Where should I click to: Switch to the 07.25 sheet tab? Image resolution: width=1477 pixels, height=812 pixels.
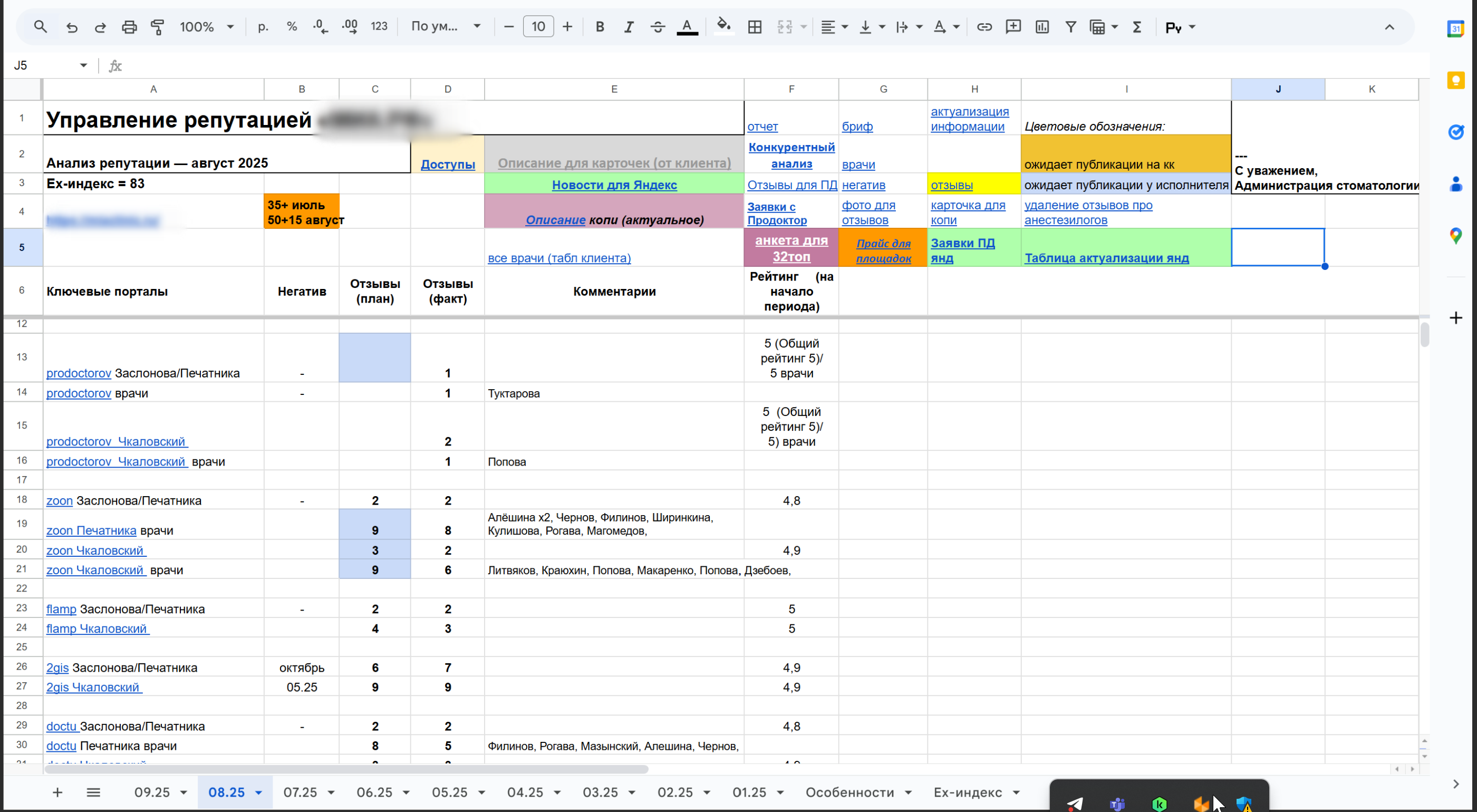[300, 792]
